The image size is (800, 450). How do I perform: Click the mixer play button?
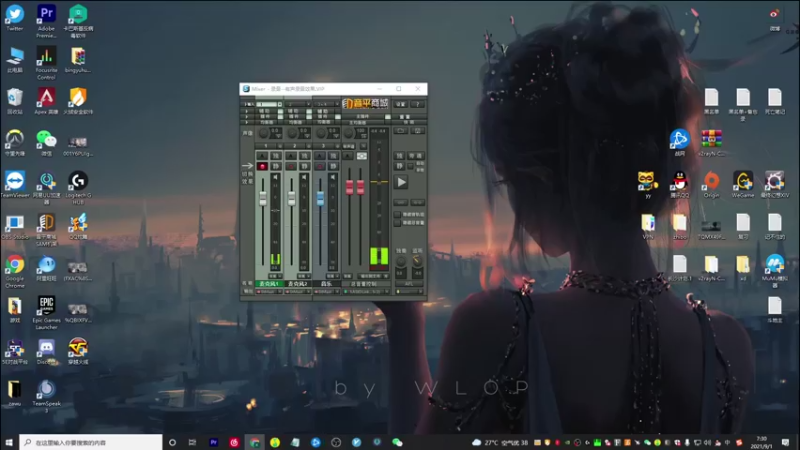(x=401, y=182)
